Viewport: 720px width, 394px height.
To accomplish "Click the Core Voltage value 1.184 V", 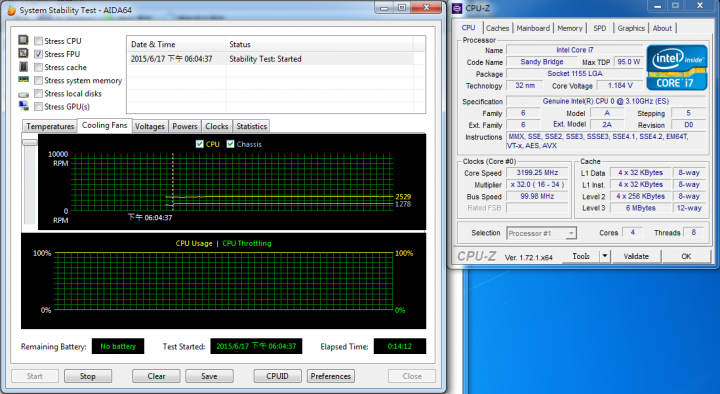I will pyautogui.click(x=620, y=85).
